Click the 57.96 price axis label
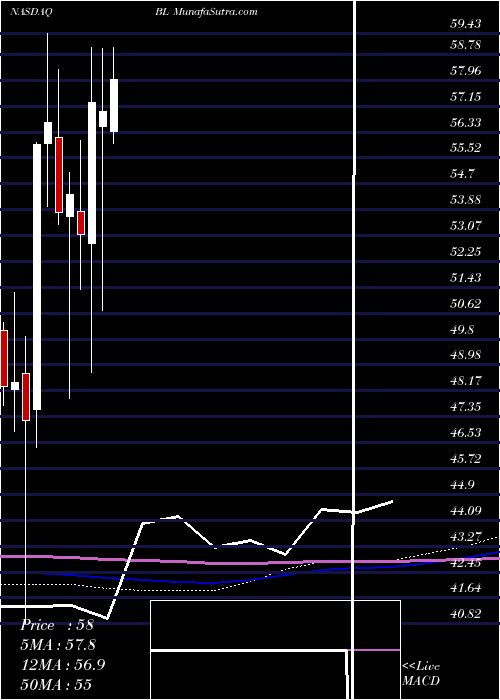500x700 pixels. coord(466,71)
